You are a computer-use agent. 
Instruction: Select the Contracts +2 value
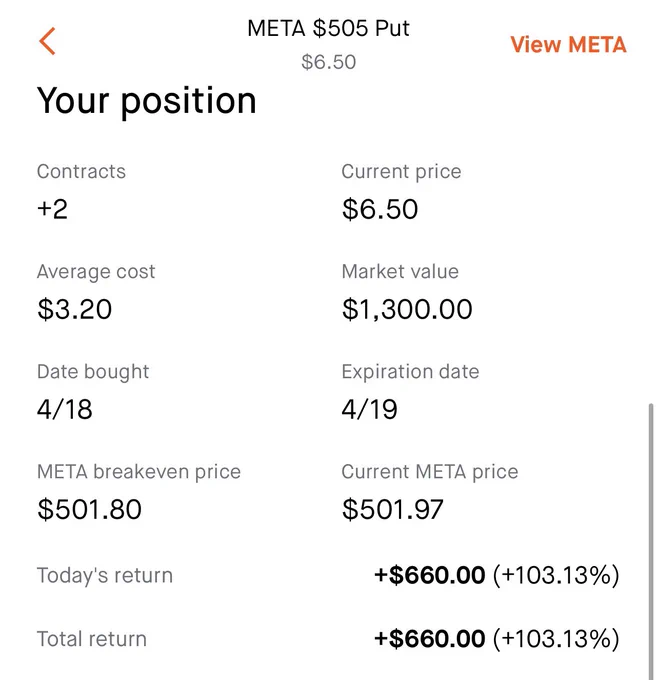point(52,209)
